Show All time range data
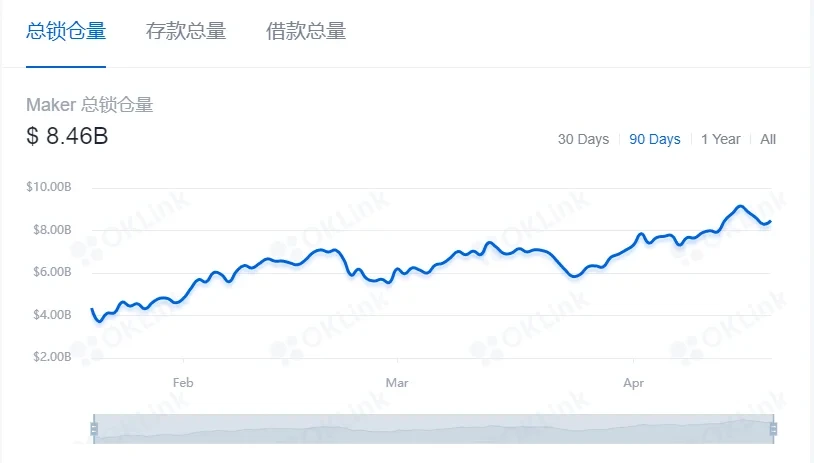Image resolution: width=814 pixels, height=463 pixels. (x=768, y=139)
